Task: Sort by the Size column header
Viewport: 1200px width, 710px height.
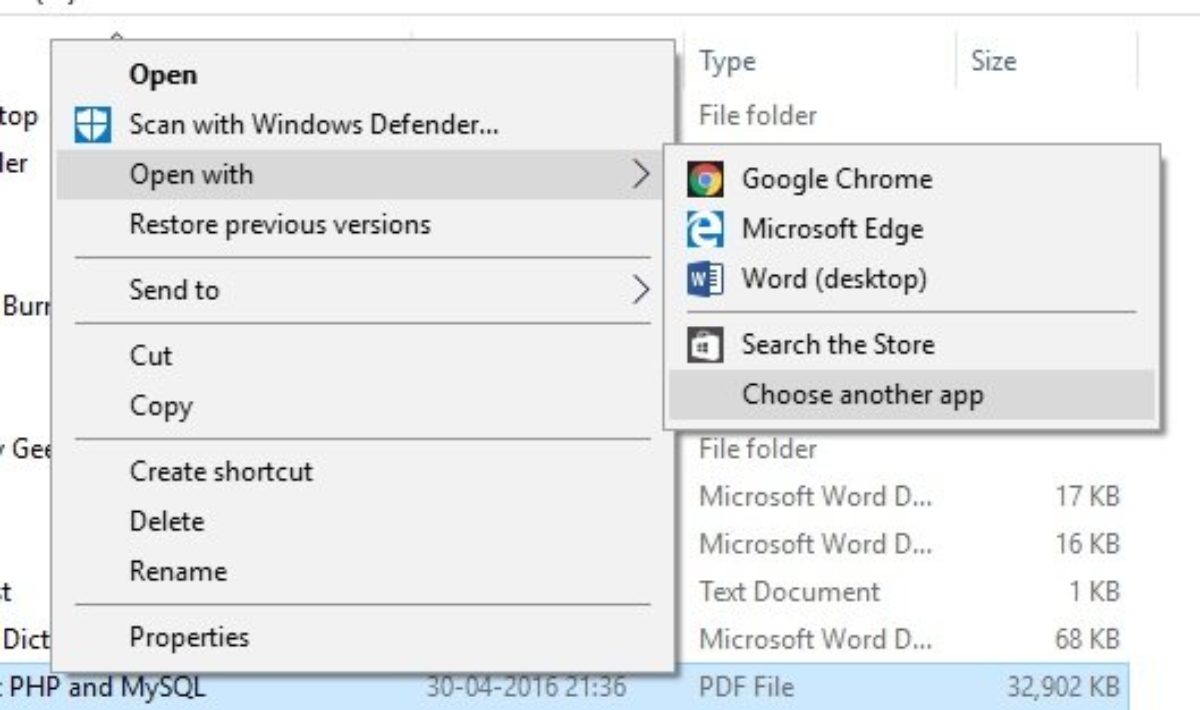Action: click(993, 62)
